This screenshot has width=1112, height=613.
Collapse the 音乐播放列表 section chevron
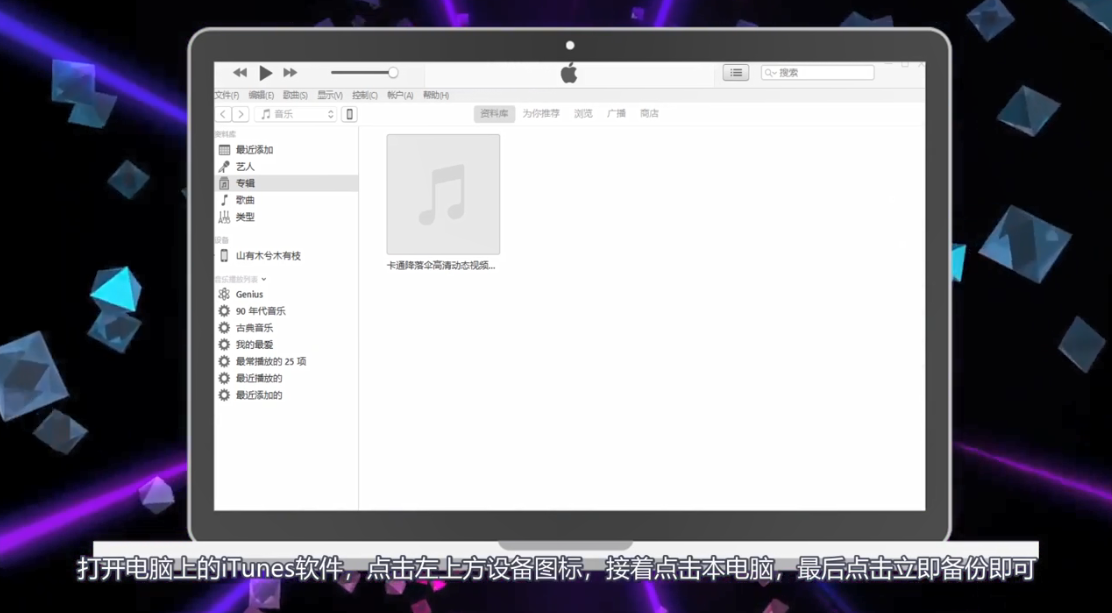click(264, 280)
